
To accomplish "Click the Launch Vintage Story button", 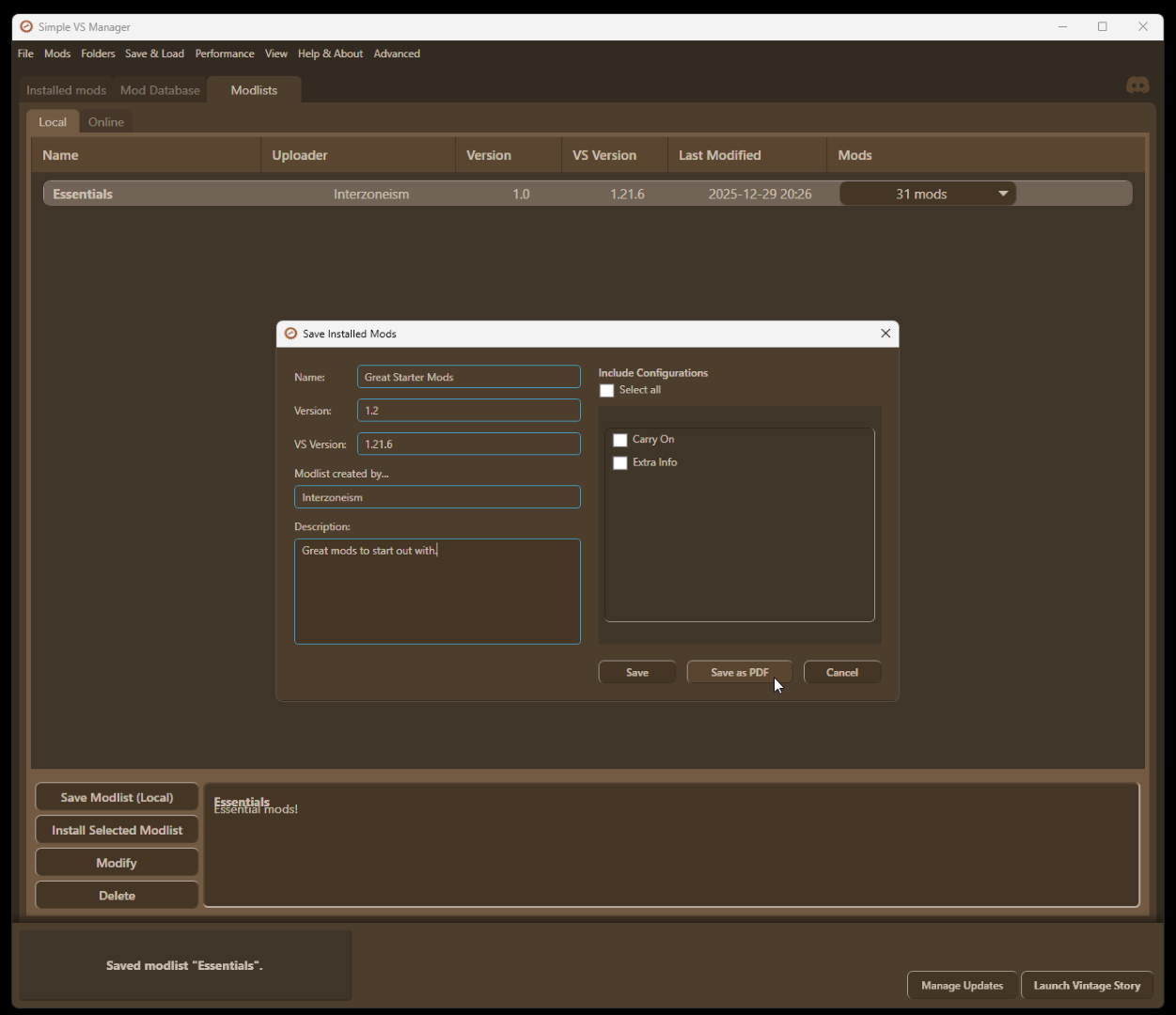I will [1087, 985].
